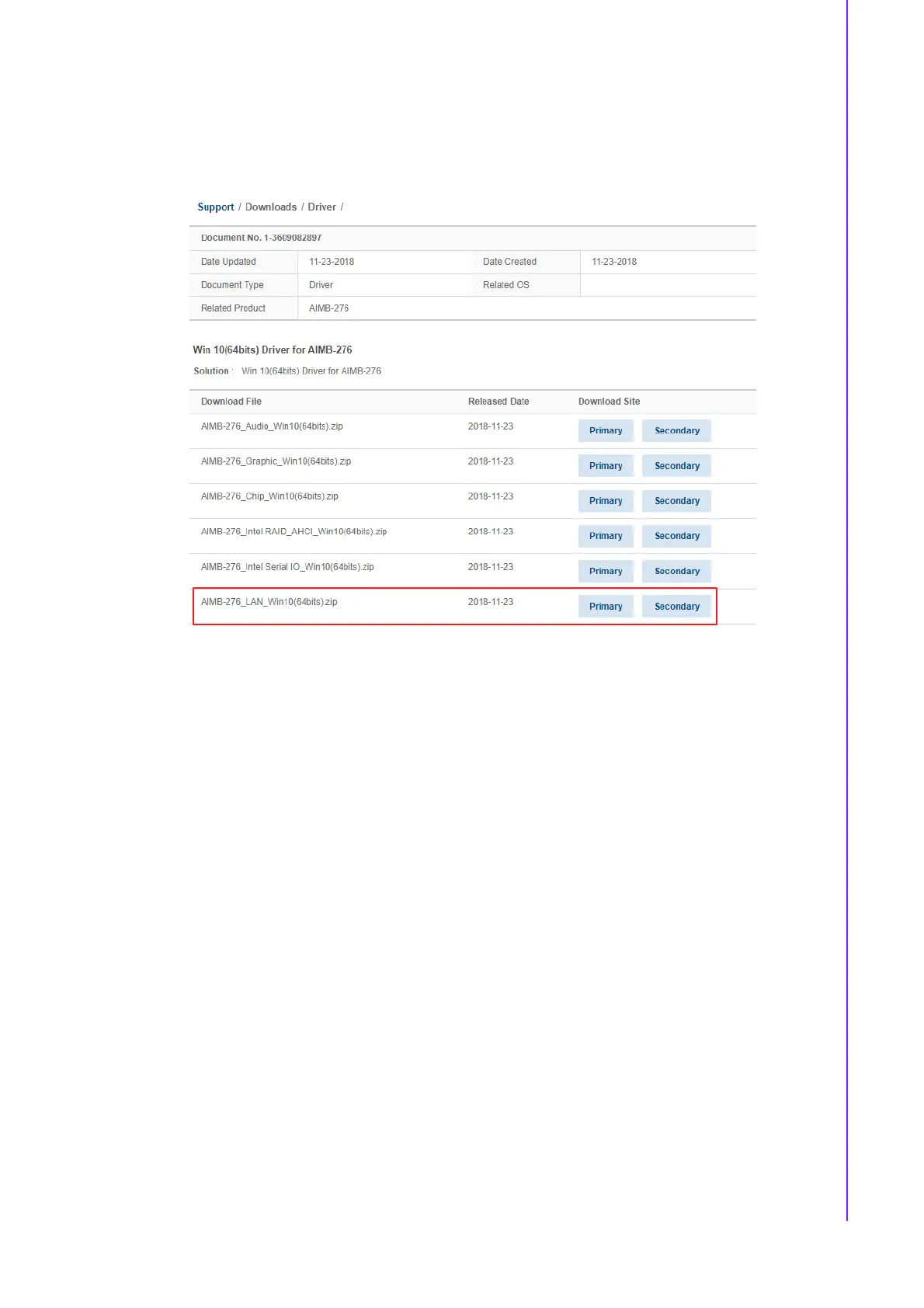Open the Driver breadcrumb

[x=321, y=207]
